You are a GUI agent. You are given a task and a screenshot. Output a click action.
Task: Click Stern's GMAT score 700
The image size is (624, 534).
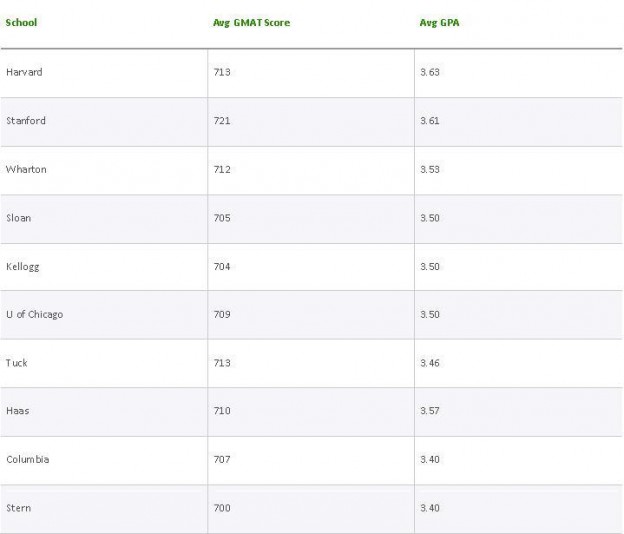point(222,508)
